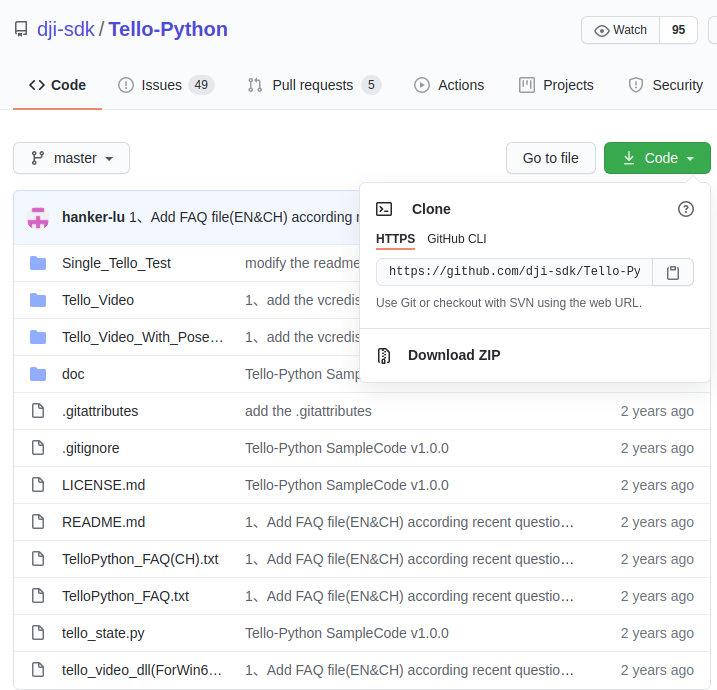The width and height of the screenshot is (717, 690).
Task: Click the Go to file button
Action: (551, 158)
